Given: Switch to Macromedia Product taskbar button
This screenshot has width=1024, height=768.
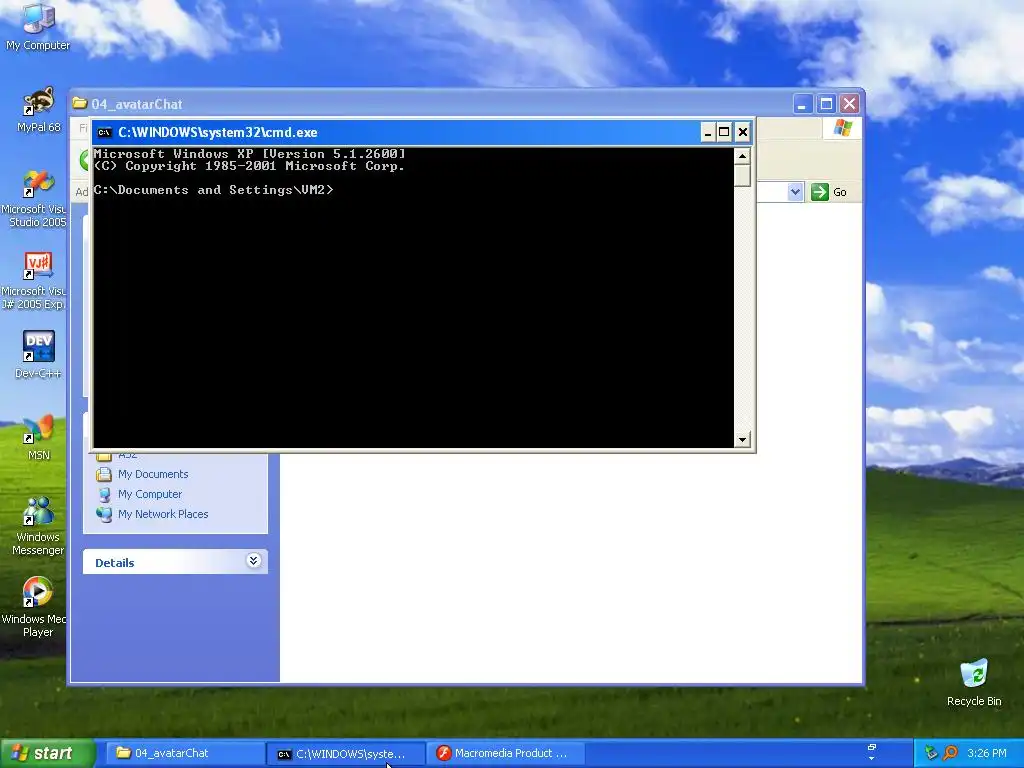Looking at the screenshot, I should 505,753.
